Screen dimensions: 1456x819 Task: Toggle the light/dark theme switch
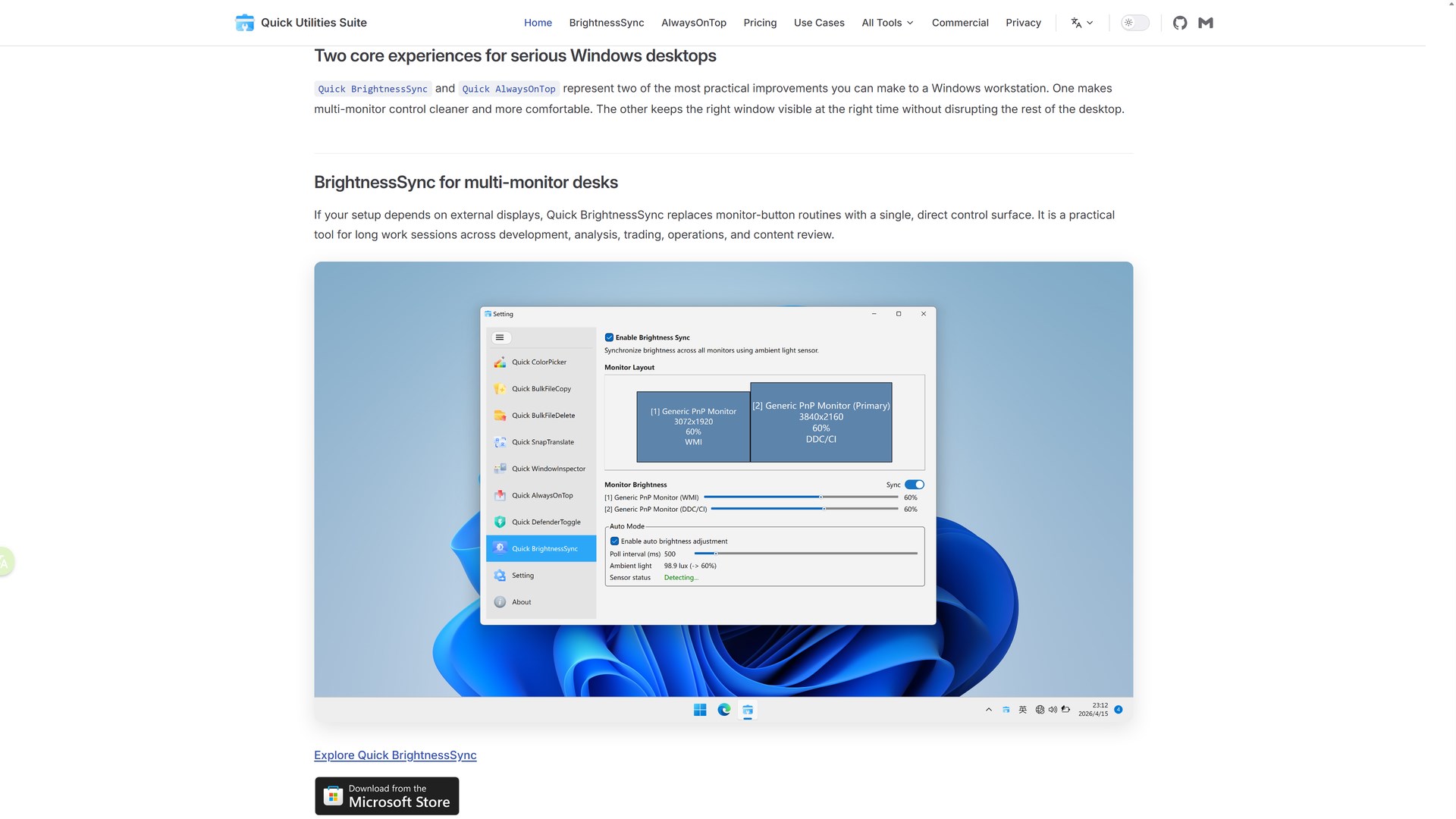[1134, 23]
